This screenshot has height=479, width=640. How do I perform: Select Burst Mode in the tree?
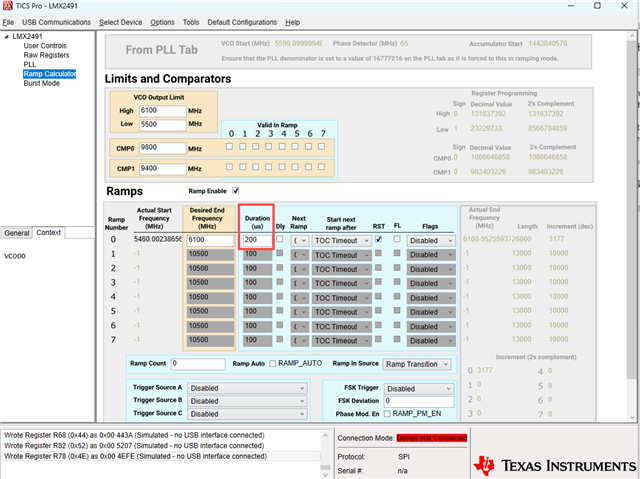[43, 83]
